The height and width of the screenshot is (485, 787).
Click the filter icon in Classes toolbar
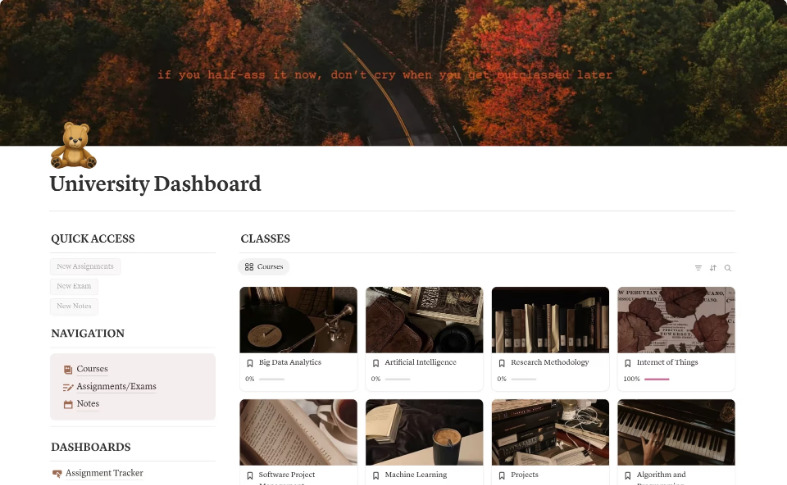pos(698,268)
